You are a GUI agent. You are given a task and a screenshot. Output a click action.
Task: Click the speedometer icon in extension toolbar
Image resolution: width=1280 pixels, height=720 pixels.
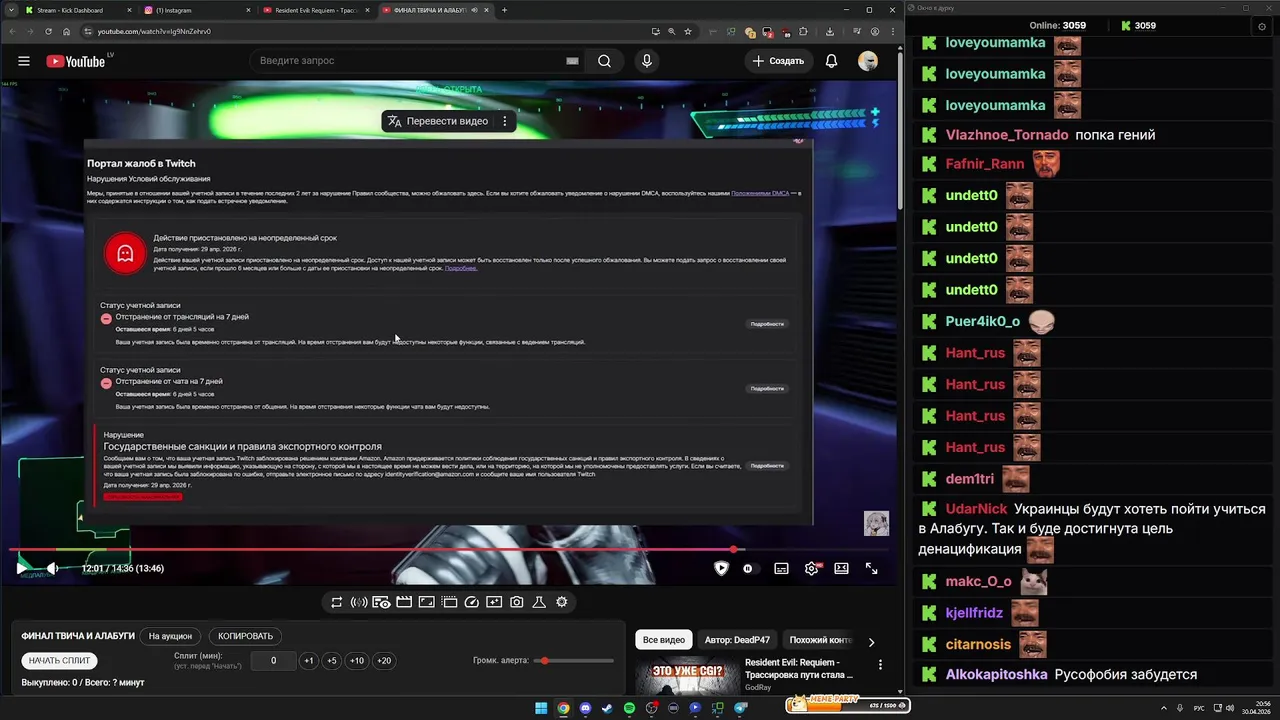tap(472, 602)
